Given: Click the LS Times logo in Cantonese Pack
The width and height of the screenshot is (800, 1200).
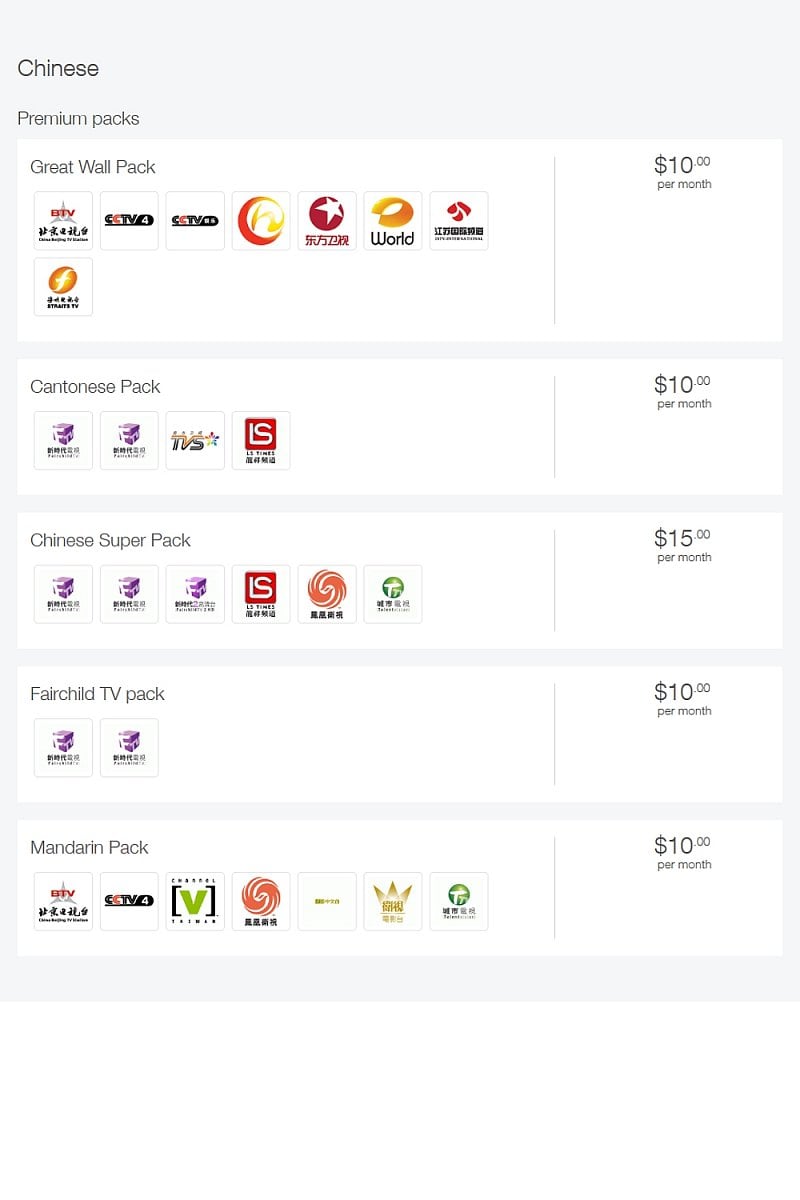Looking at the screenshot, I should [261, 441].
